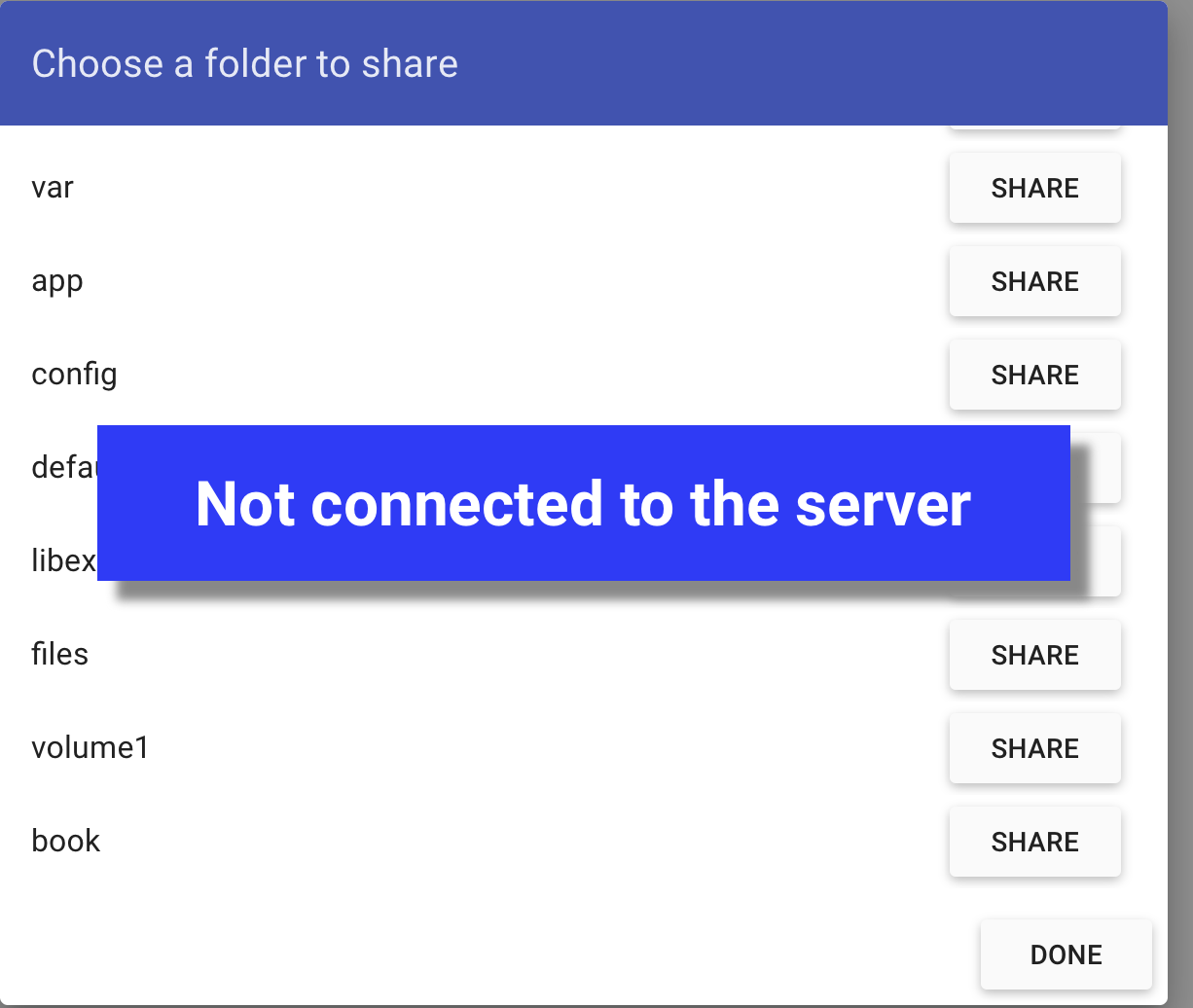
Task: Click the partially hidden share button in the 'libex' row
Action: [1097, 561]
